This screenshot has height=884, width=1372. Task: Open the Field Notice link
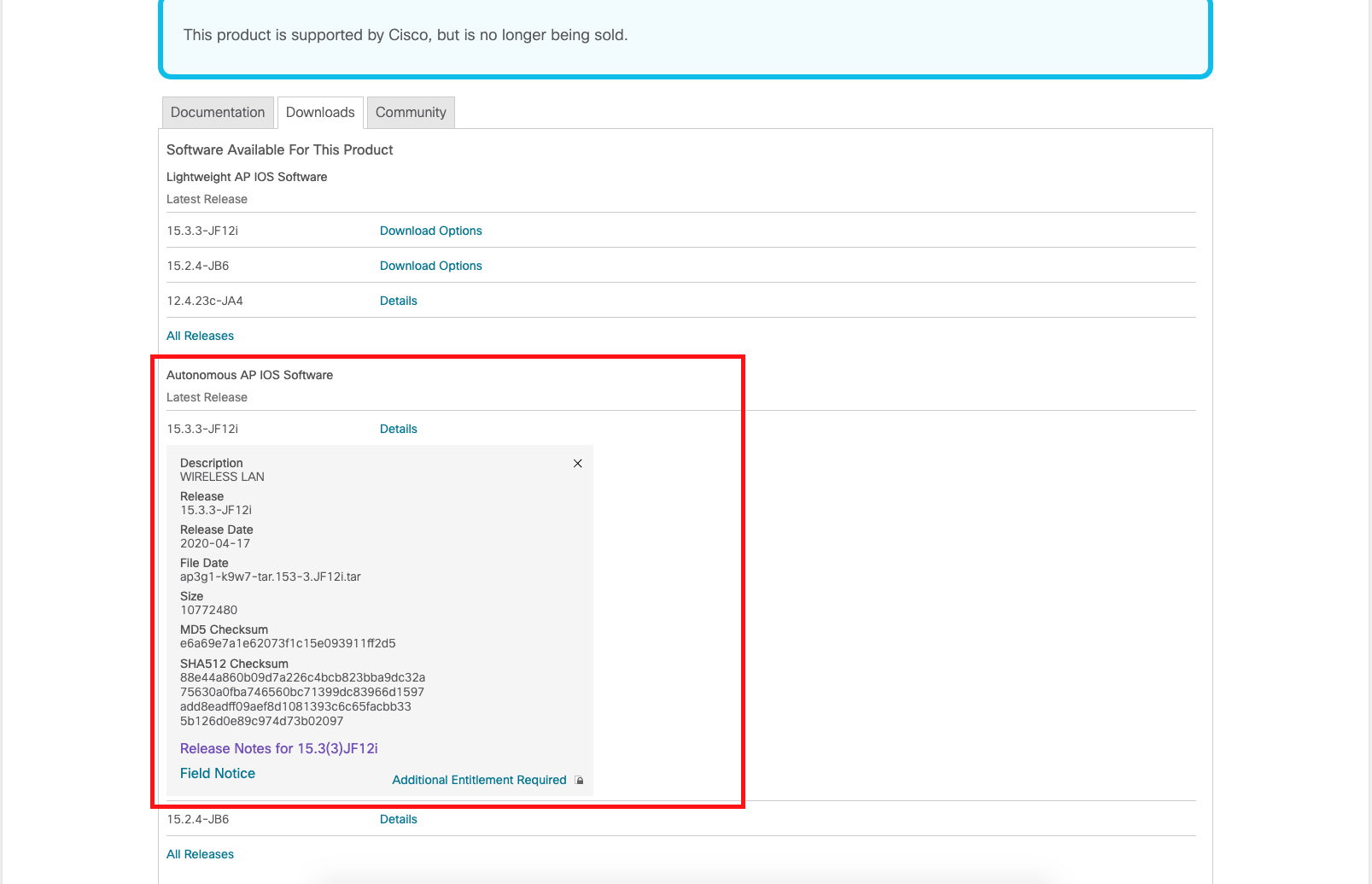pyautogui.click(x=218, y=773)
